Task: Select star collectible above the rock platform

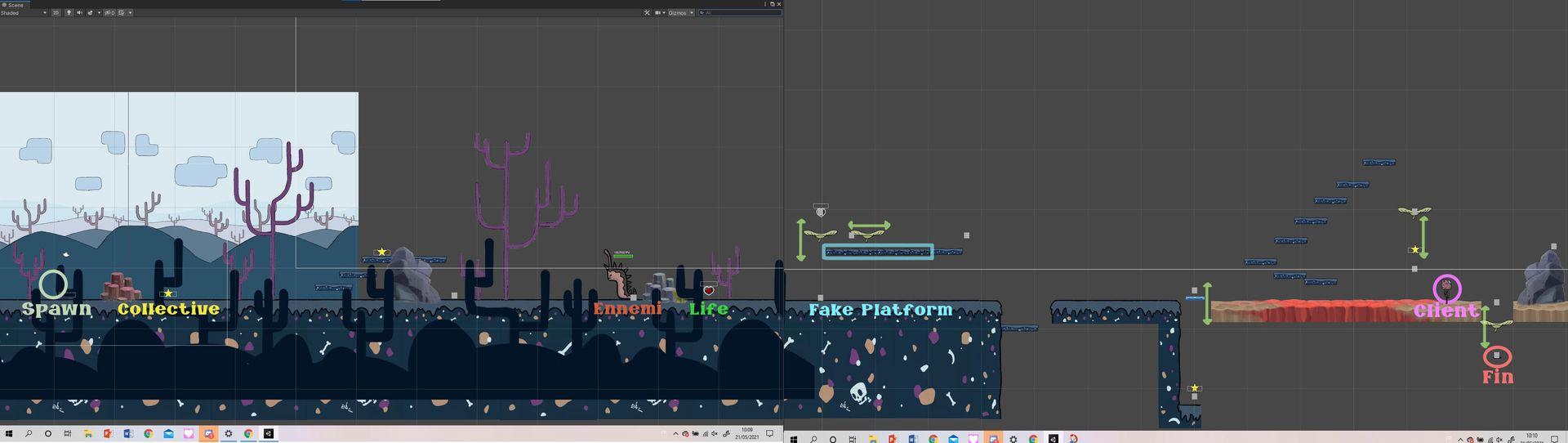Action: coord(381,252)
